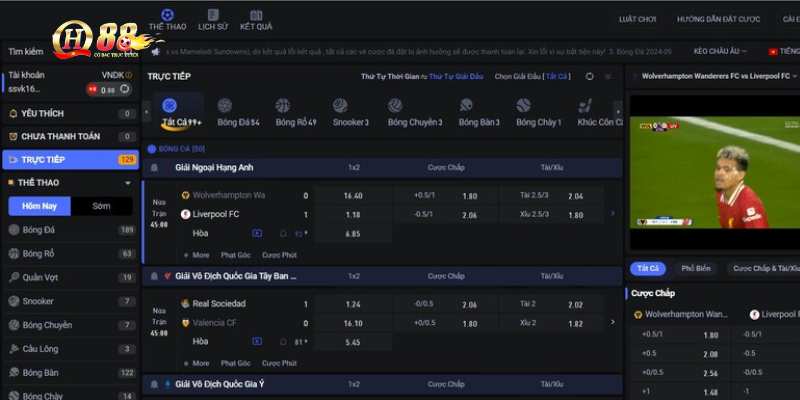The height and width of the screenshot is (400, 800).
Task: Sort by Thứ Tự Giải Đấu
Action: (456, 77)
